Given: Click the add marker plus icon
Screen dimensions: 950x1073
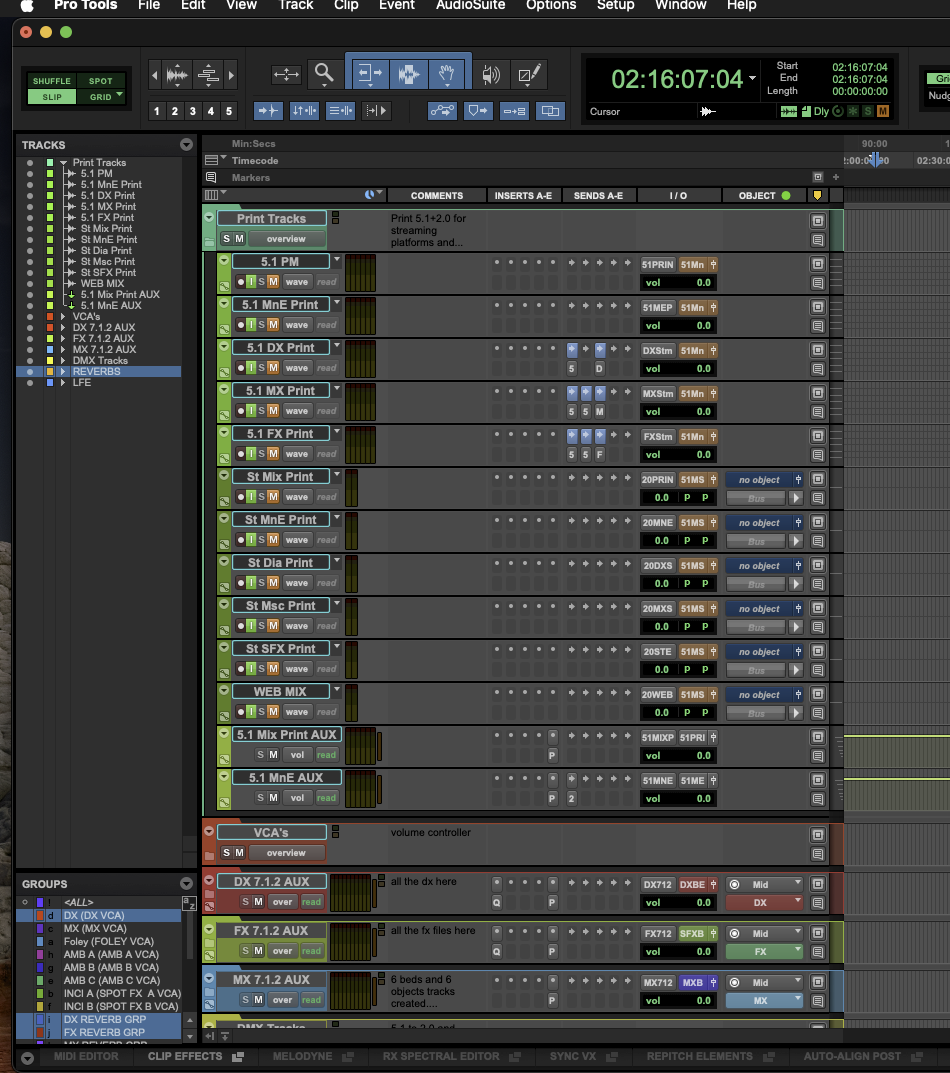Looking at the screenshot, I should point(836,177).
